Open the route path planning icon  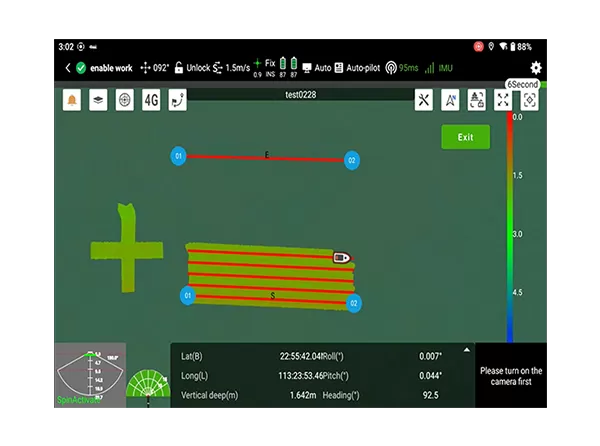pos(178,100)
